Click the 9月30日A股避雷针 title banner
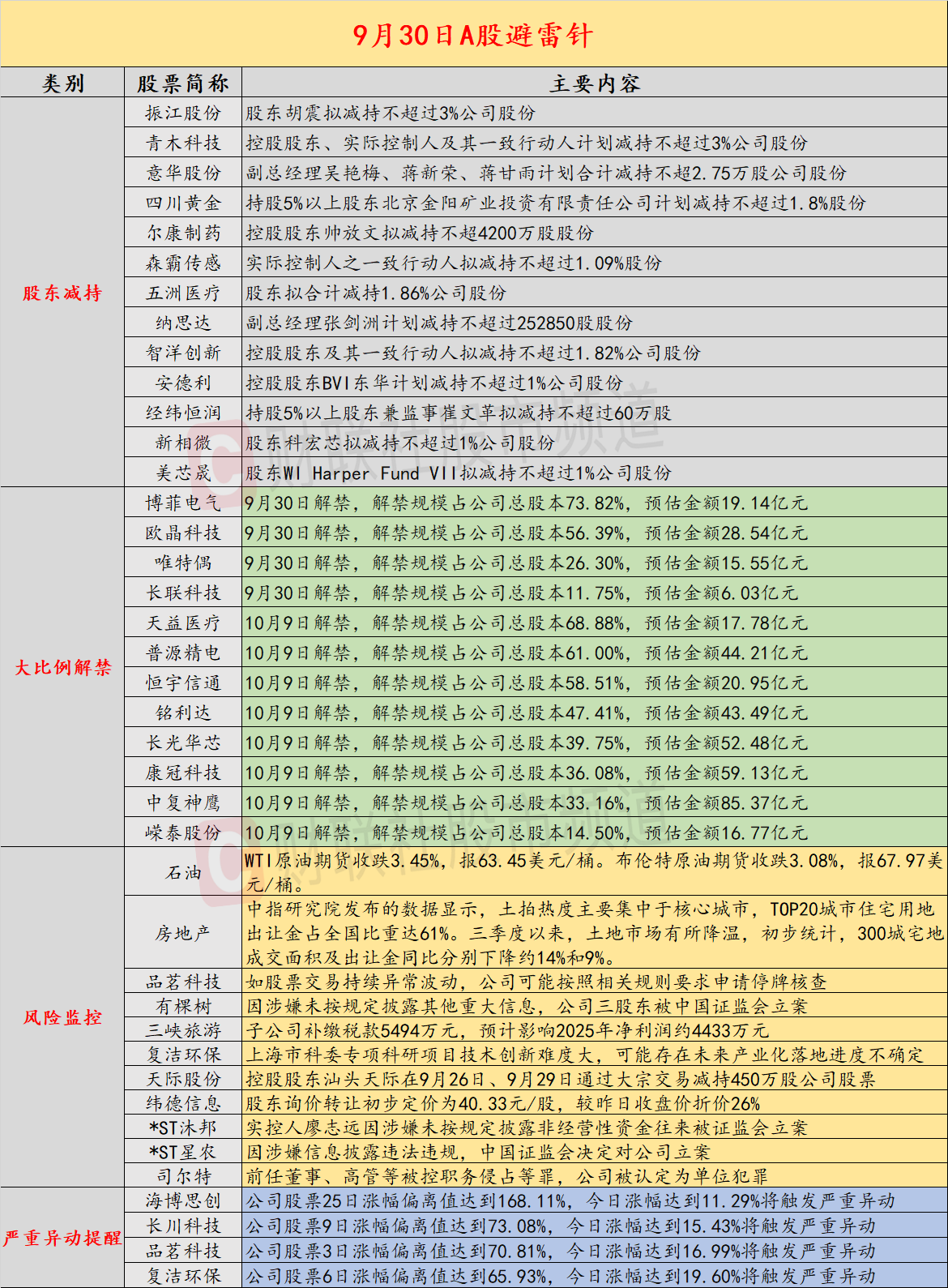Image resolution: width=948 pixels, height=1288 pixels. coord(474,34)
